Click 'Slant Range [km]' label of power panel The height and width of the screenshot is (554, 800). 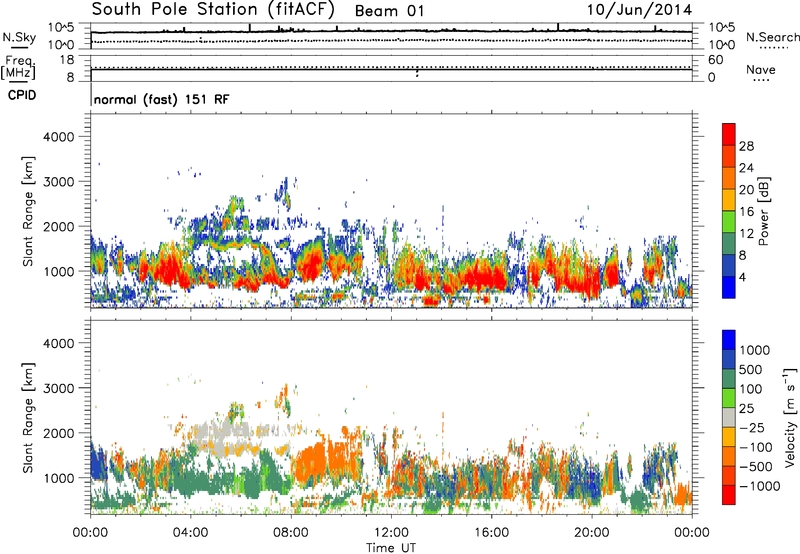pyautogui.click(x=28, y=211)
